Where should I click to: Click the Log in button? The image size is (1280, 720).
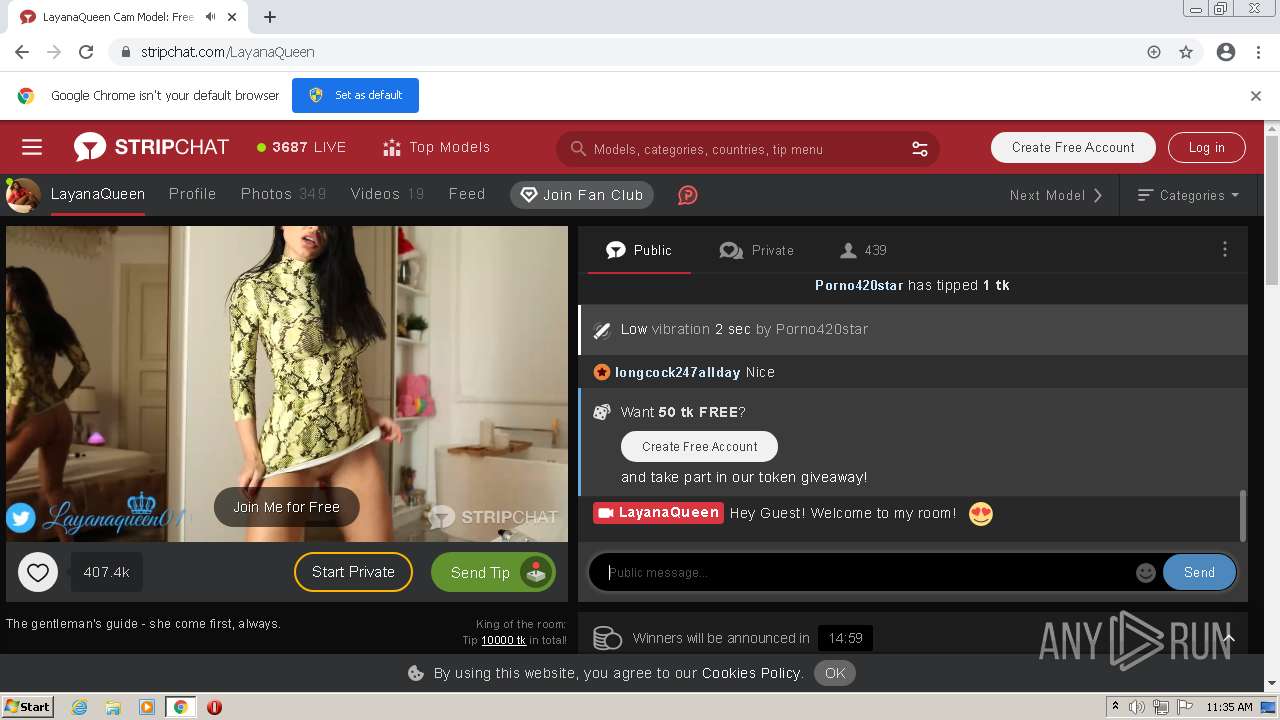(1206, 147)
